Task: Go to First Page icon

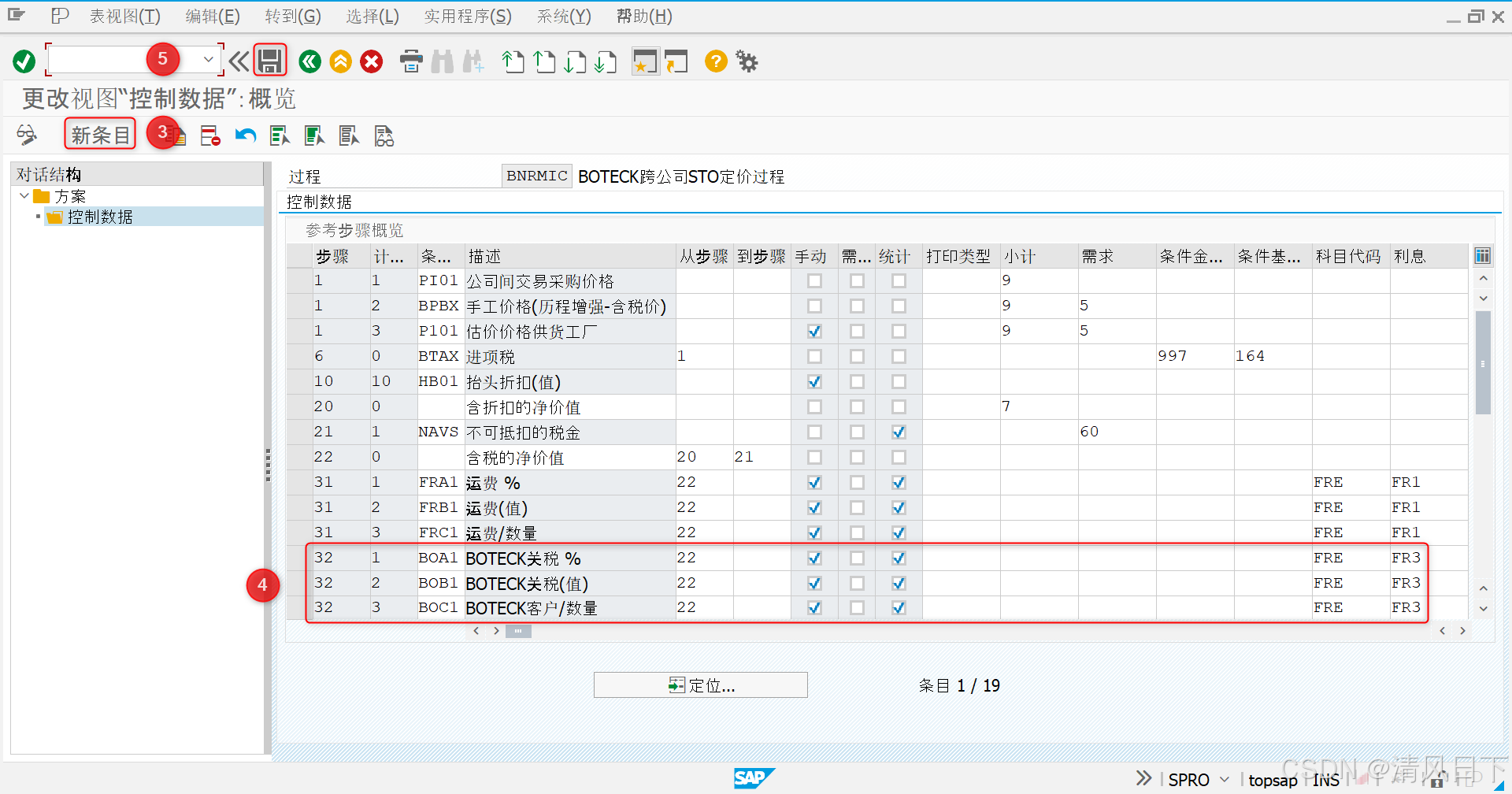Action: pos(513,61)
